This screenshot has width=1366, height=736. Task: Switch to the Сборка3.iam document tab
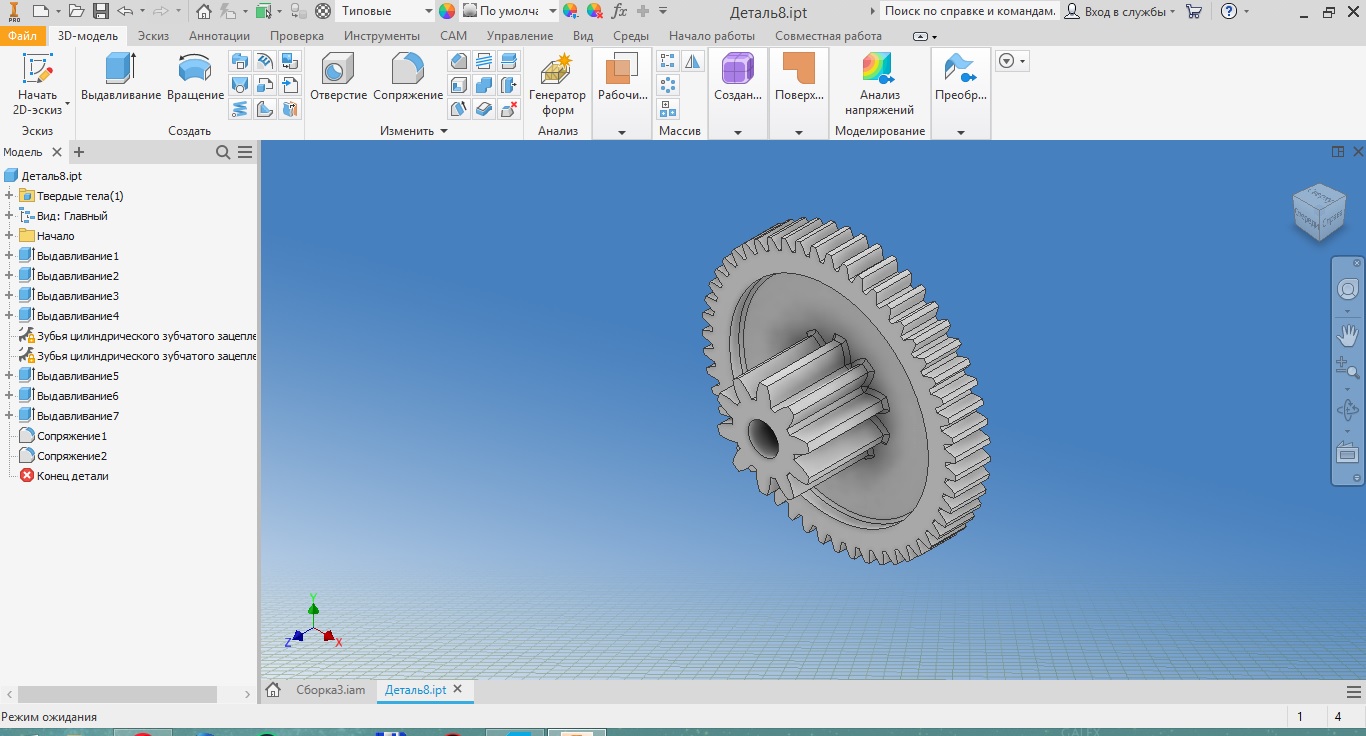(x=330, y=690)
